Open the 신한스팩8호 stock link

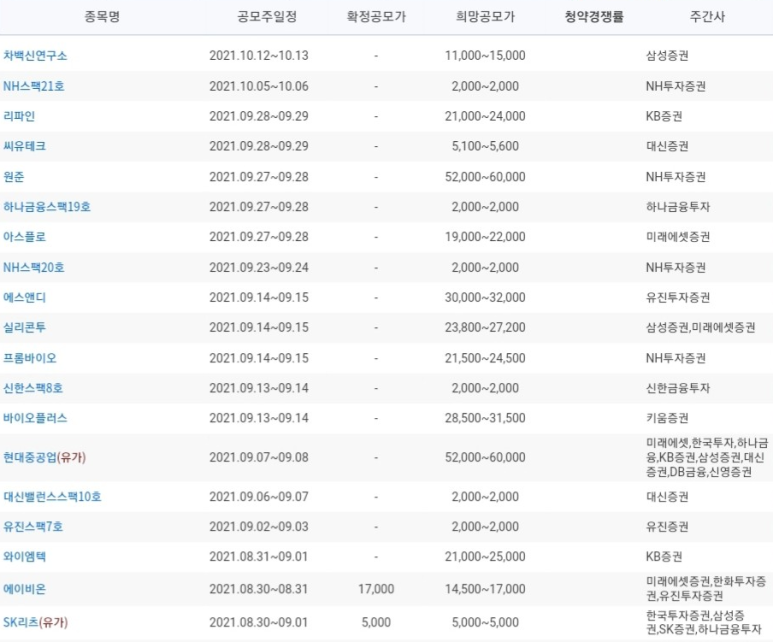33,388
